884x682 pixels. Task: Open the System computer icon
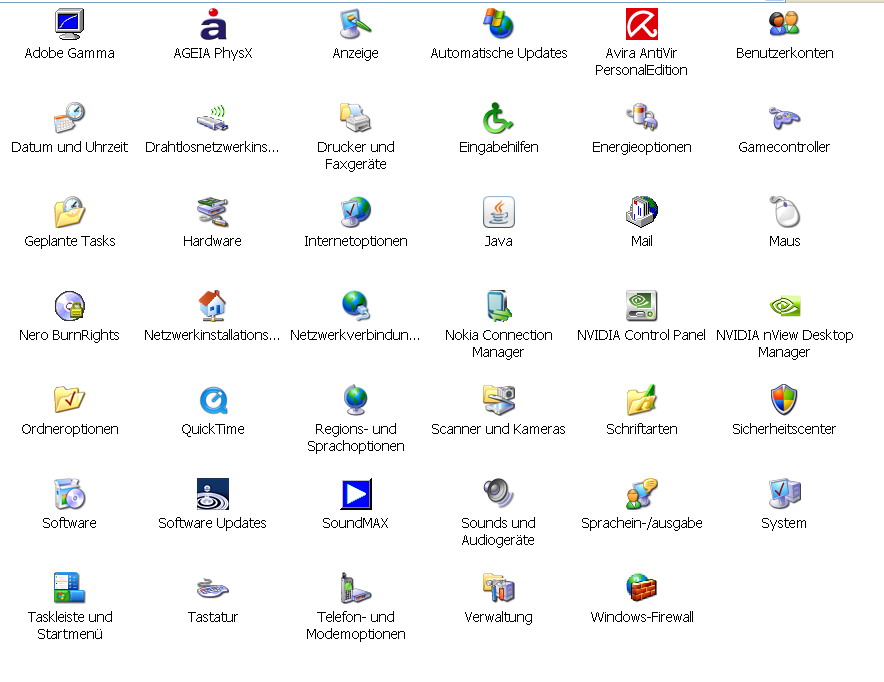(784, 494)
